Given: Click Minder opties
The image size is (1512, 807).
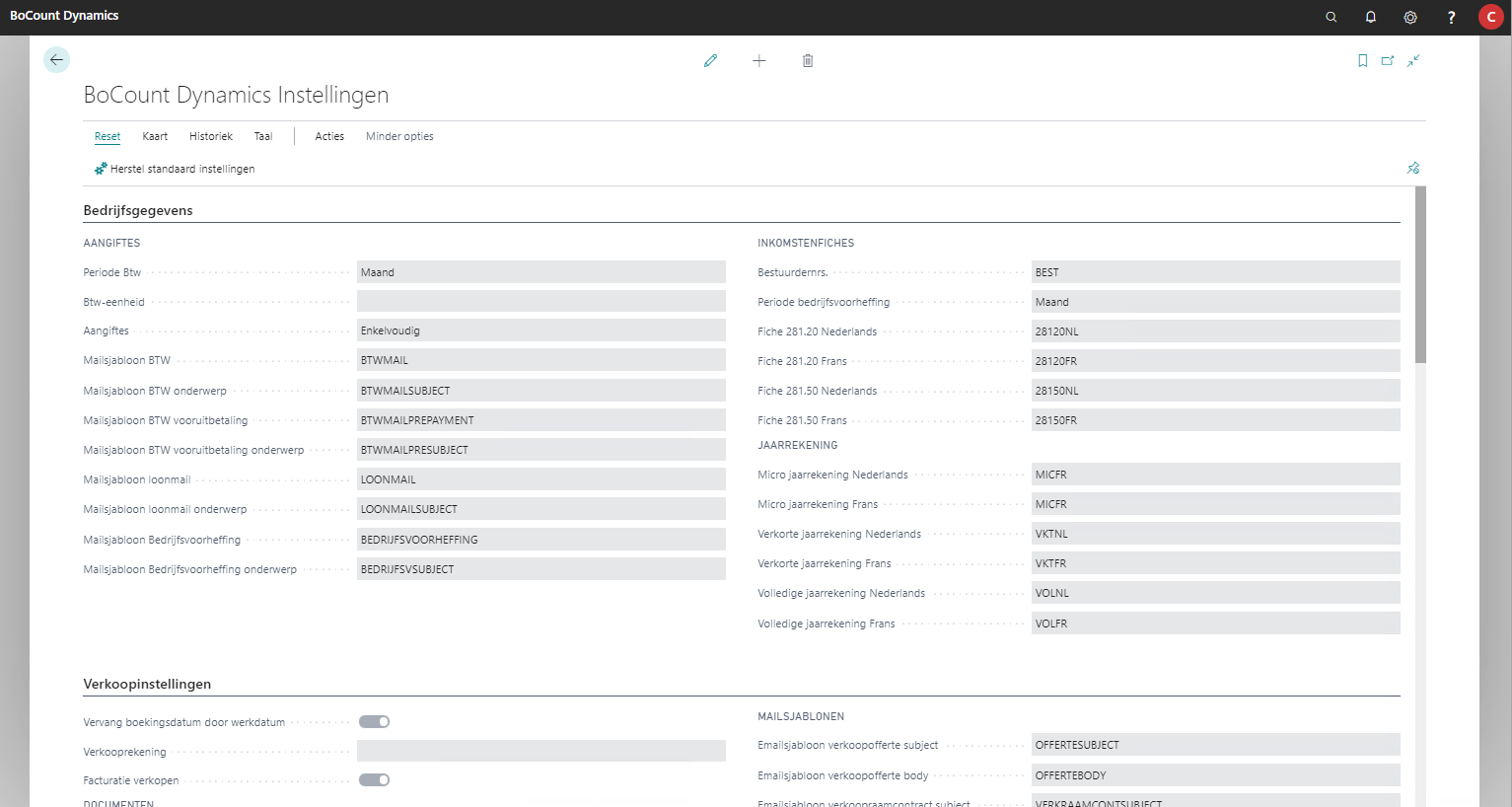Looking at the screenshot, I should (x=399, y=136).
